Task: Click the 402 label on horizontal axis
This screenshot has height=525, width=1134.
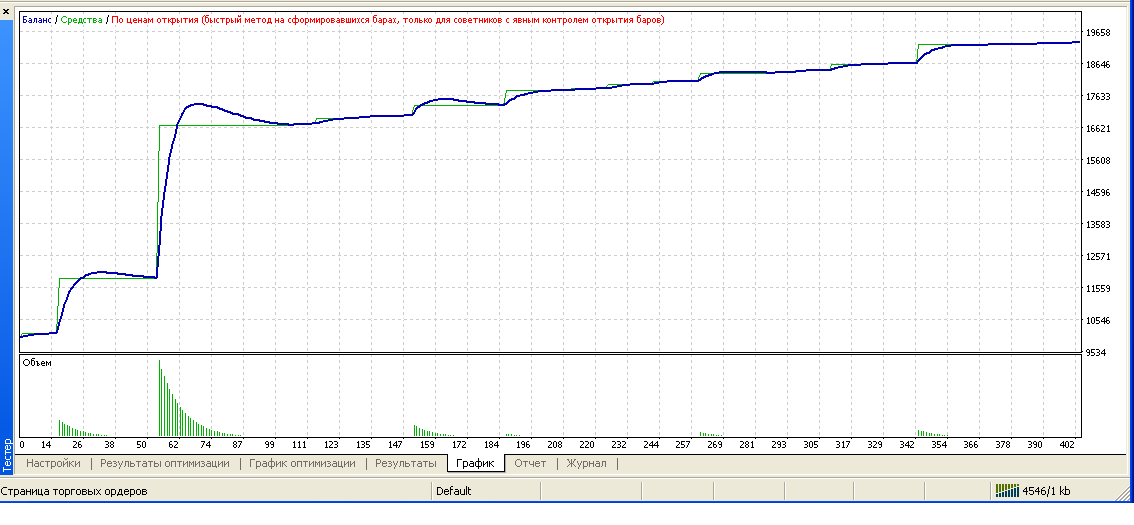Action: 1067,444
